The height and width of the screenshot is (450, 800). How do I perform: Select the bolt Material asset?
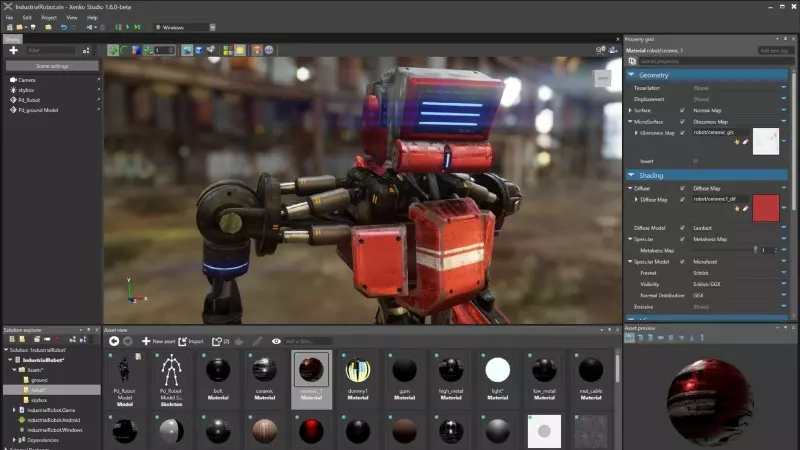218,379
